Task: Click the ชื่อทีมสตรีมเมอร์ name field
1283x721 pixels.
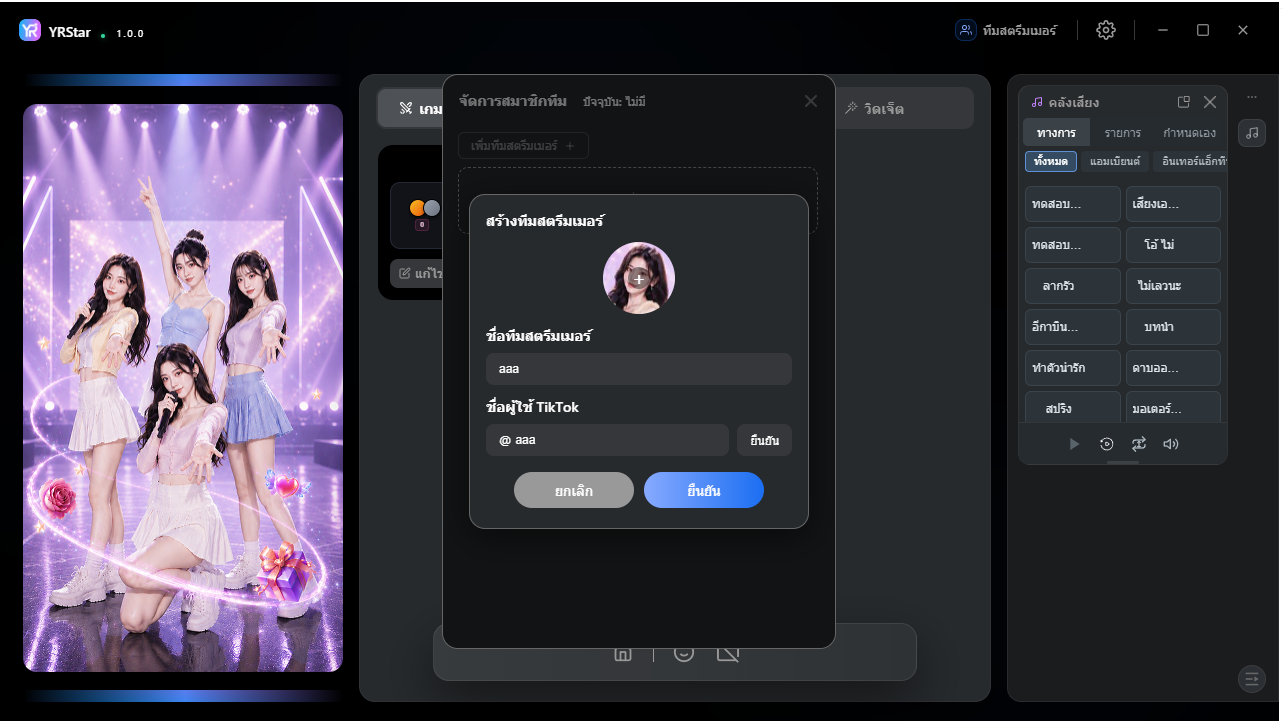Action: [x=639, y=369]
